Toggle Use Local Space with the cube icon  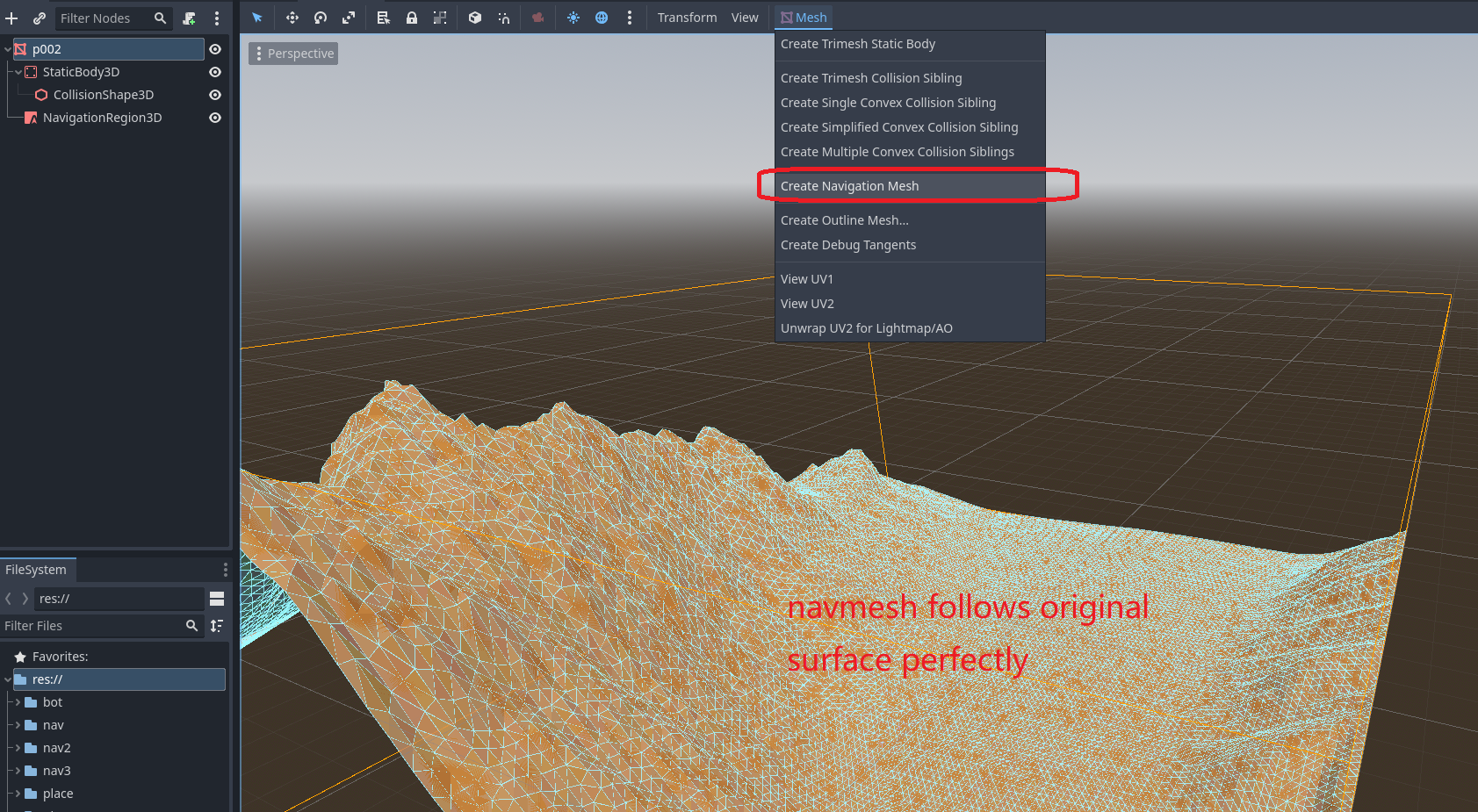coord(475,18)
